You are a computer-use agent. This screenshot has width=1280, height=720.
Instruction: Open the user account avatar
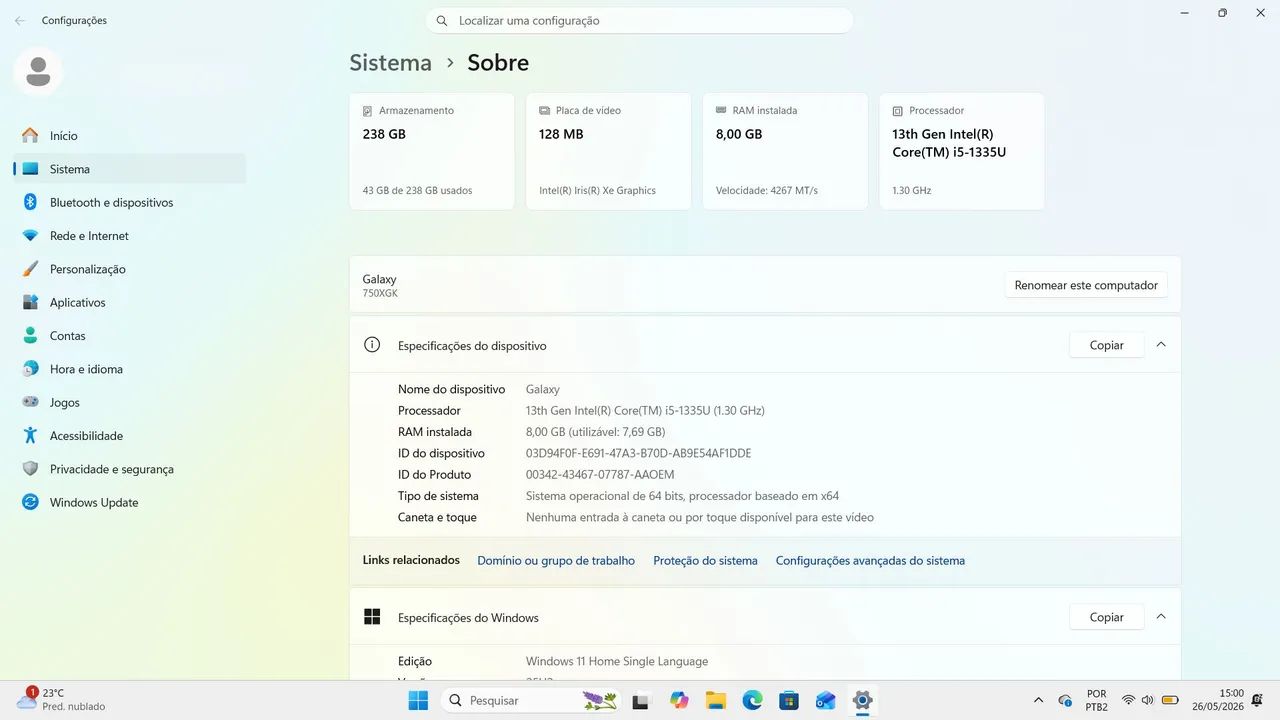pyautogui.click(x=38, y=72)
